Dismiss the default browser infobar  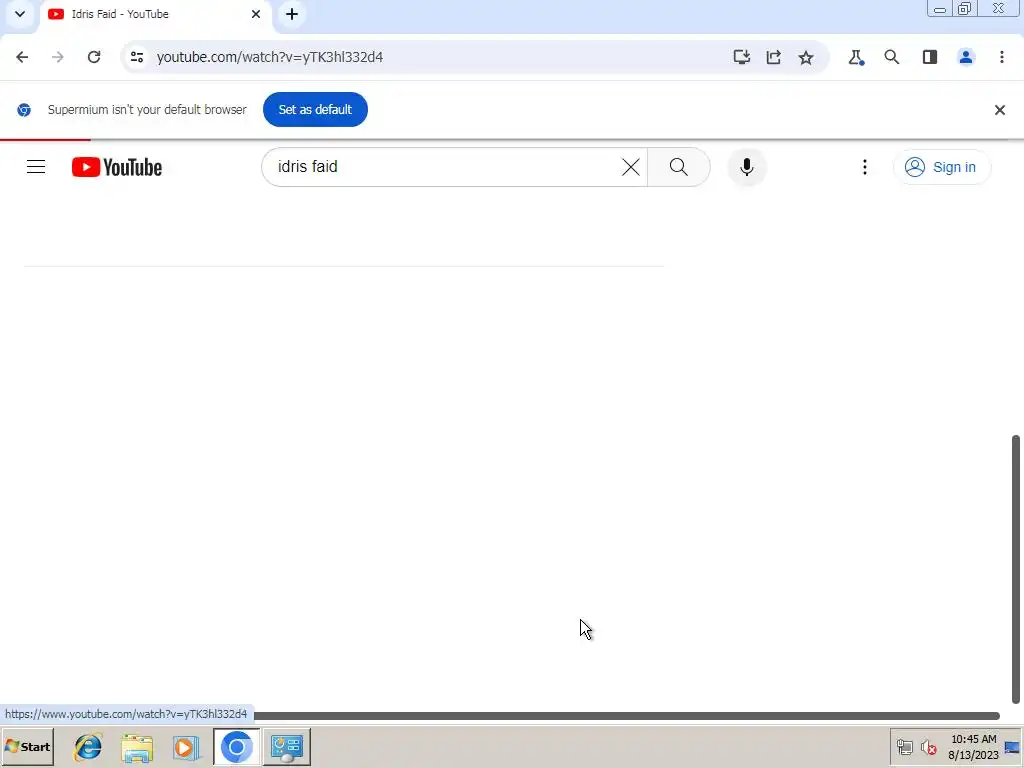1000,110
